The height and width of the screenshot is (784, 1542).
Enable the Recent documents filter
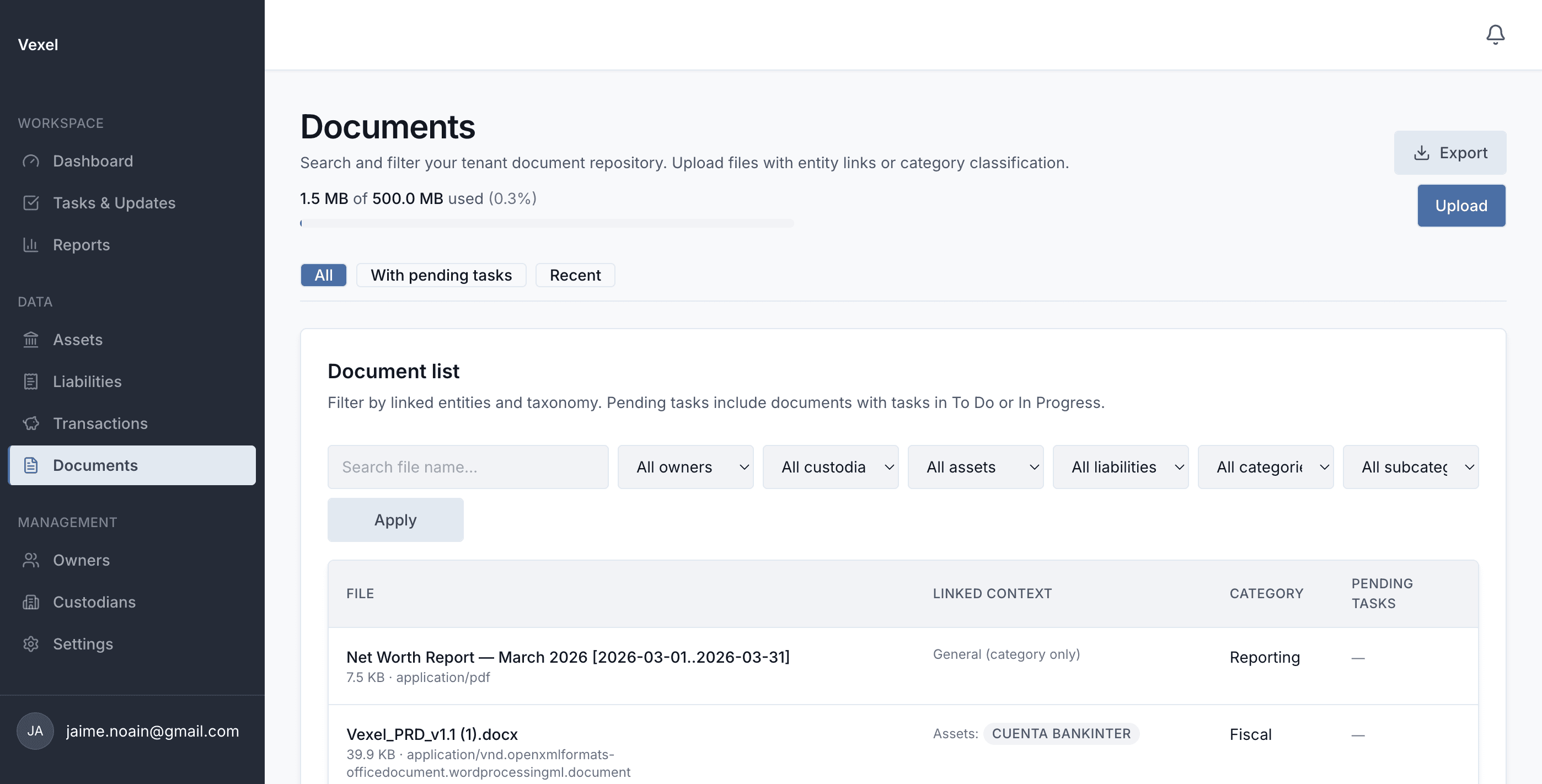tap(575, 275)
